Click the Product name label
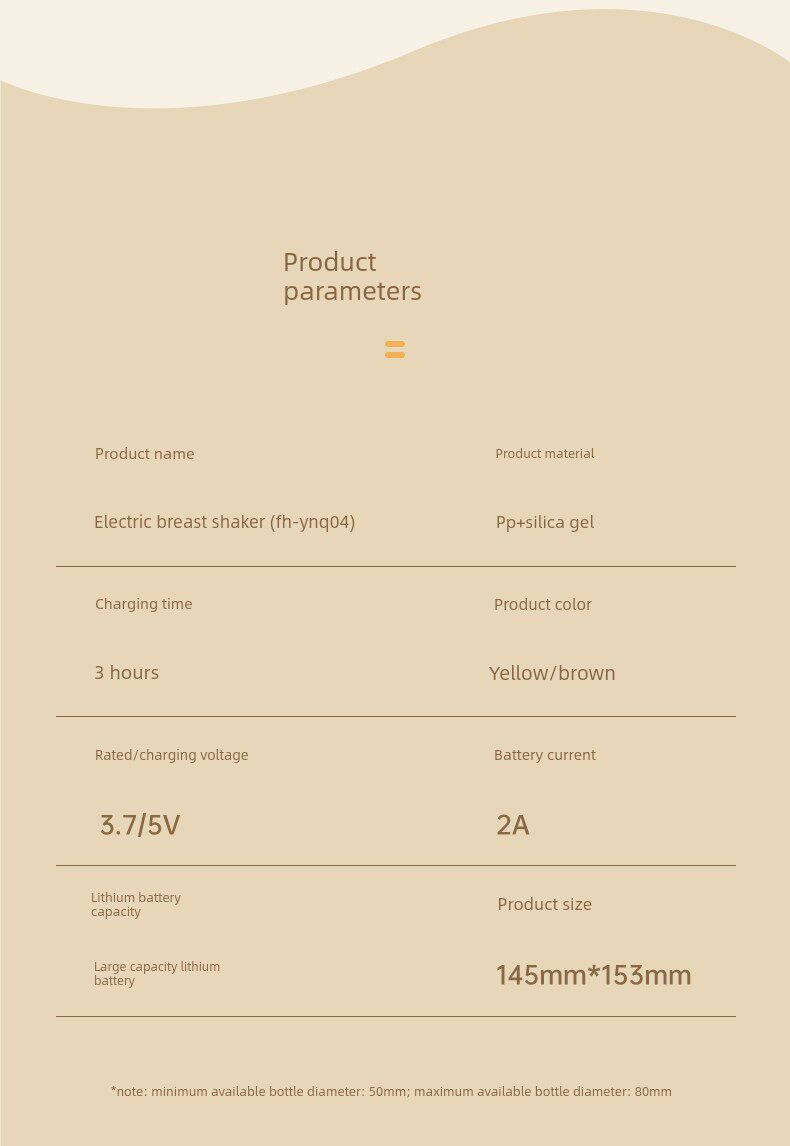The image size is (790, 1146). 145,454
